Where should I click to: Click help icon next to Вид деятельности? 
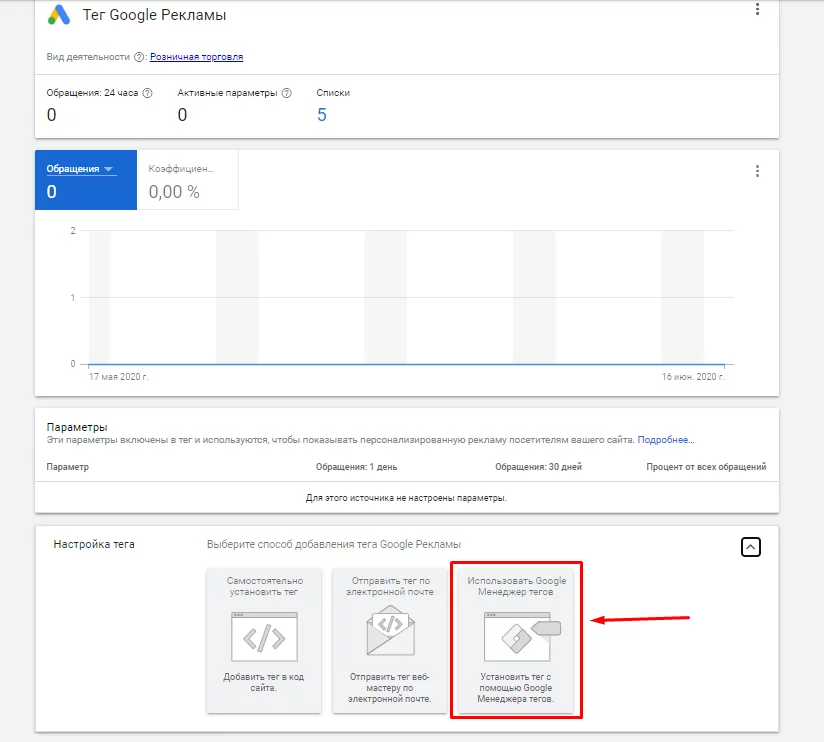(139, 57)
